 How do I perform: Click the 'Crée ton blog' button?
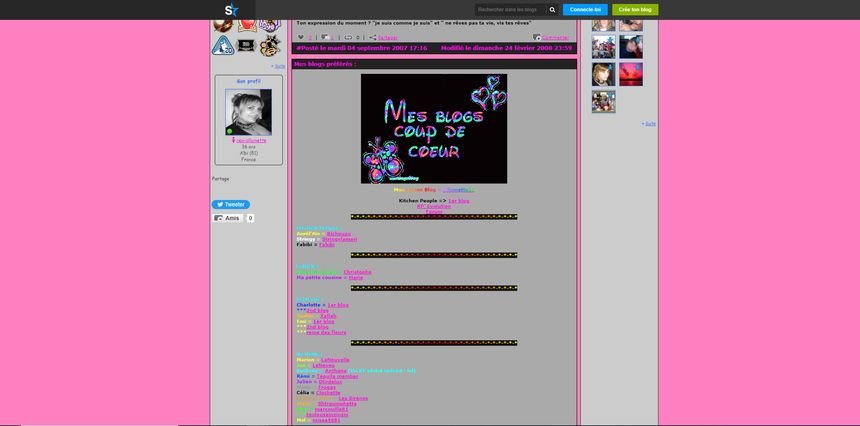pyautogui.click(x=635, y=10)
